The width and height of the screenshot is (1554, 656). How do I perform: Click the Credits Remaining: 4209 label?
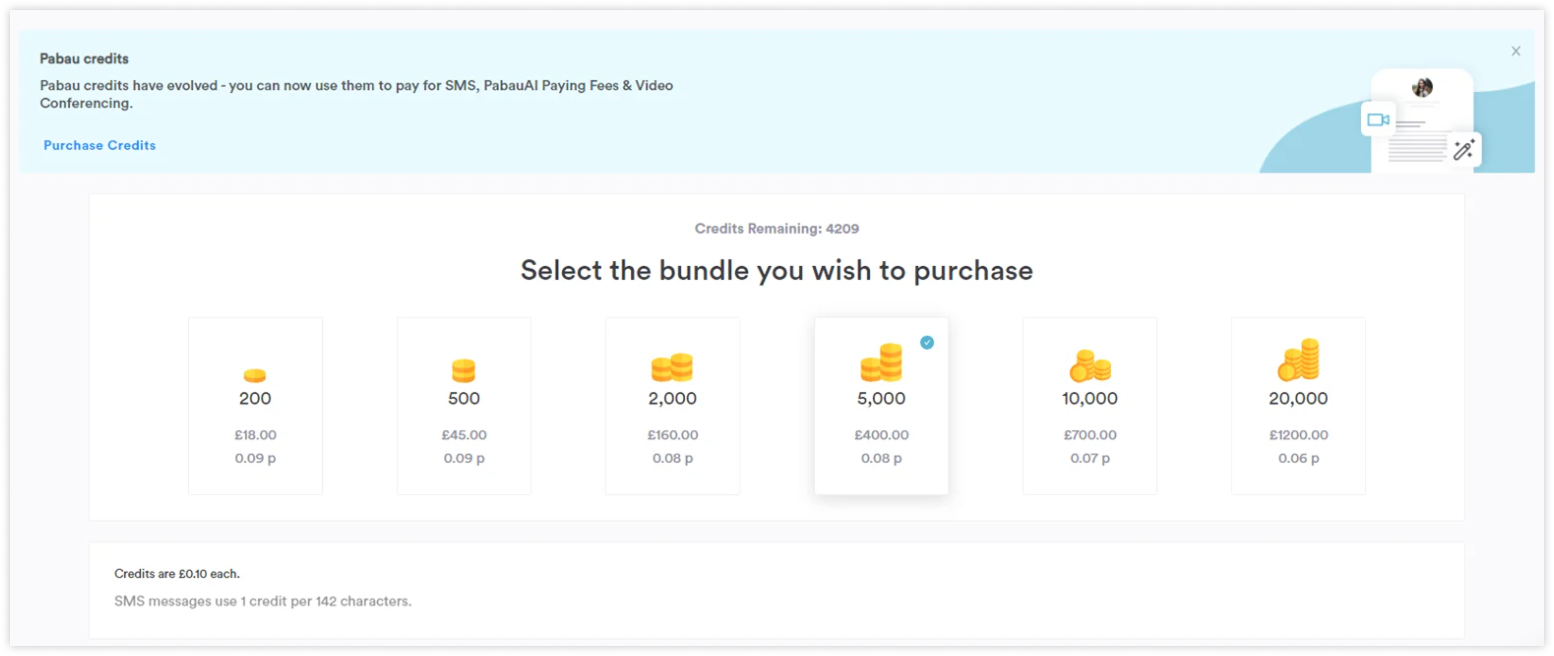777,228
